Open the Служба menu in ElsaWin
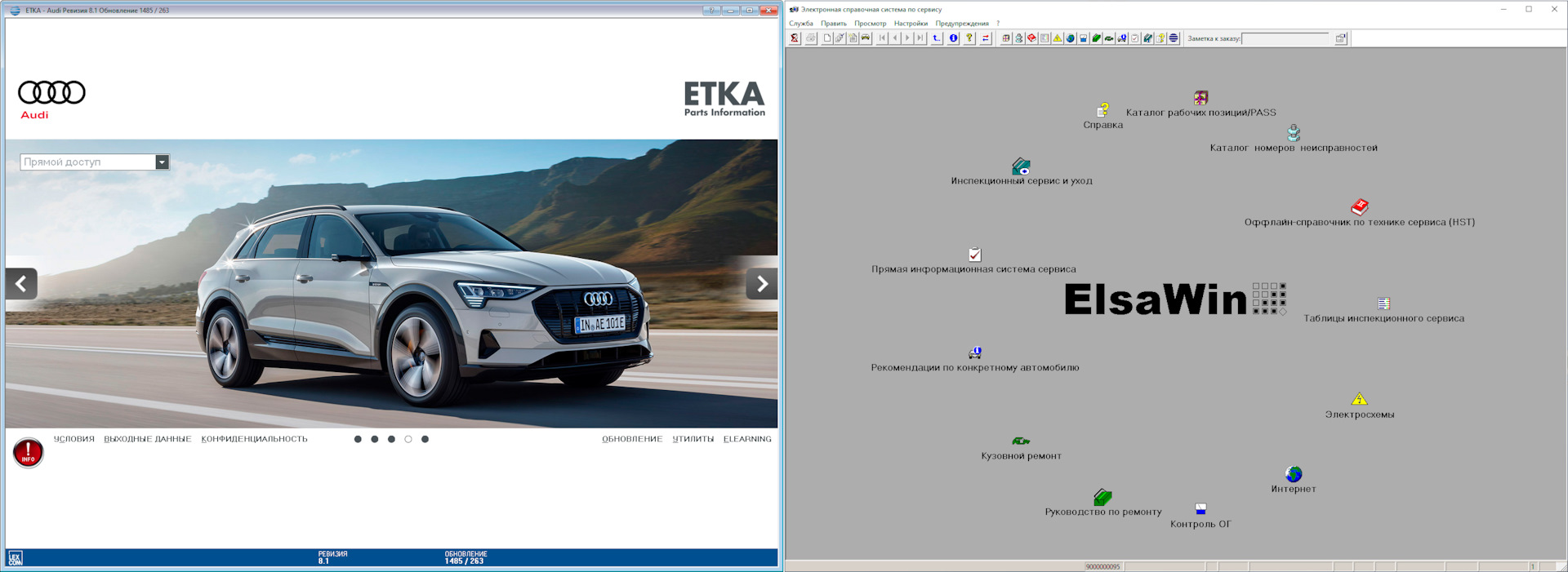 click(800, 24)
